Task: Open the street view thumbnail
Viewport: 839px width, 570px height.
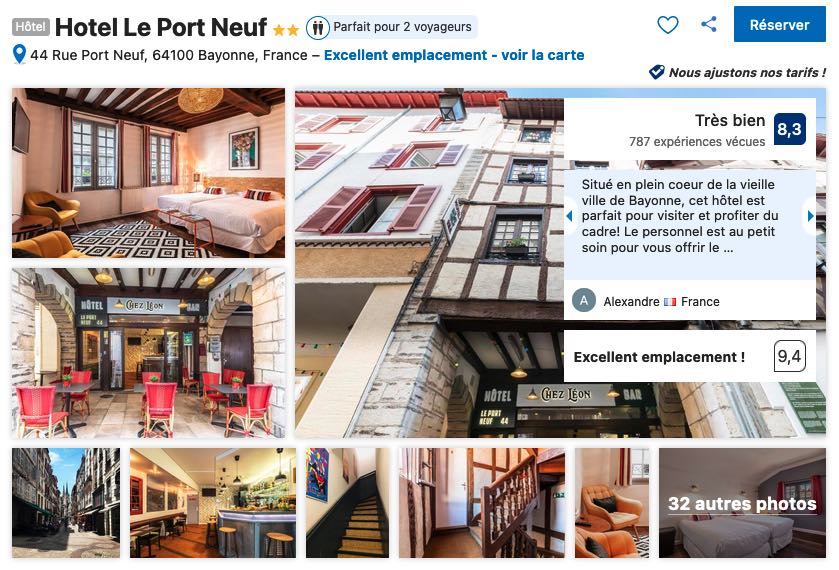Action: [66, 503]
